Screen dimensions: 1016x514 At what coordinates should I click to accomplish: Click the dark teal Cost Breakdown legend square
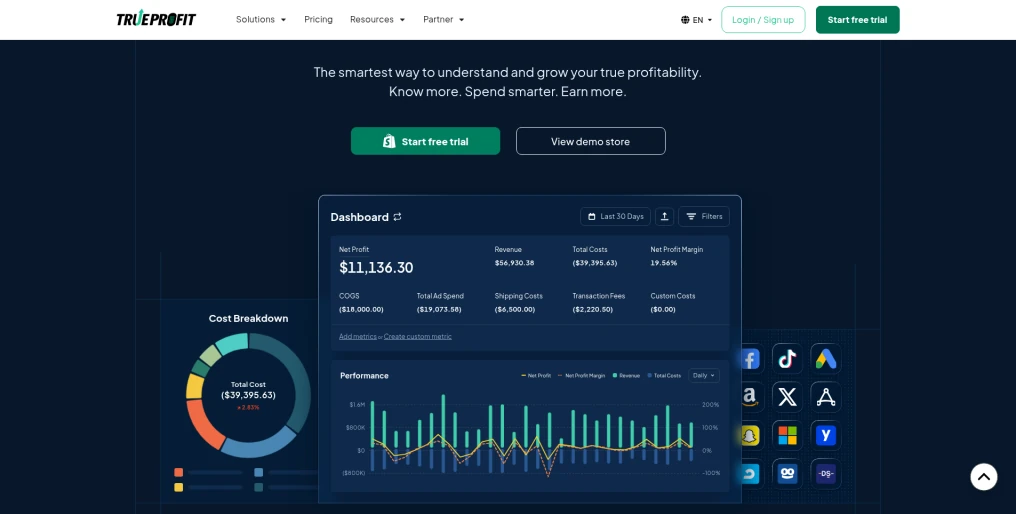[x=259, y=487]
